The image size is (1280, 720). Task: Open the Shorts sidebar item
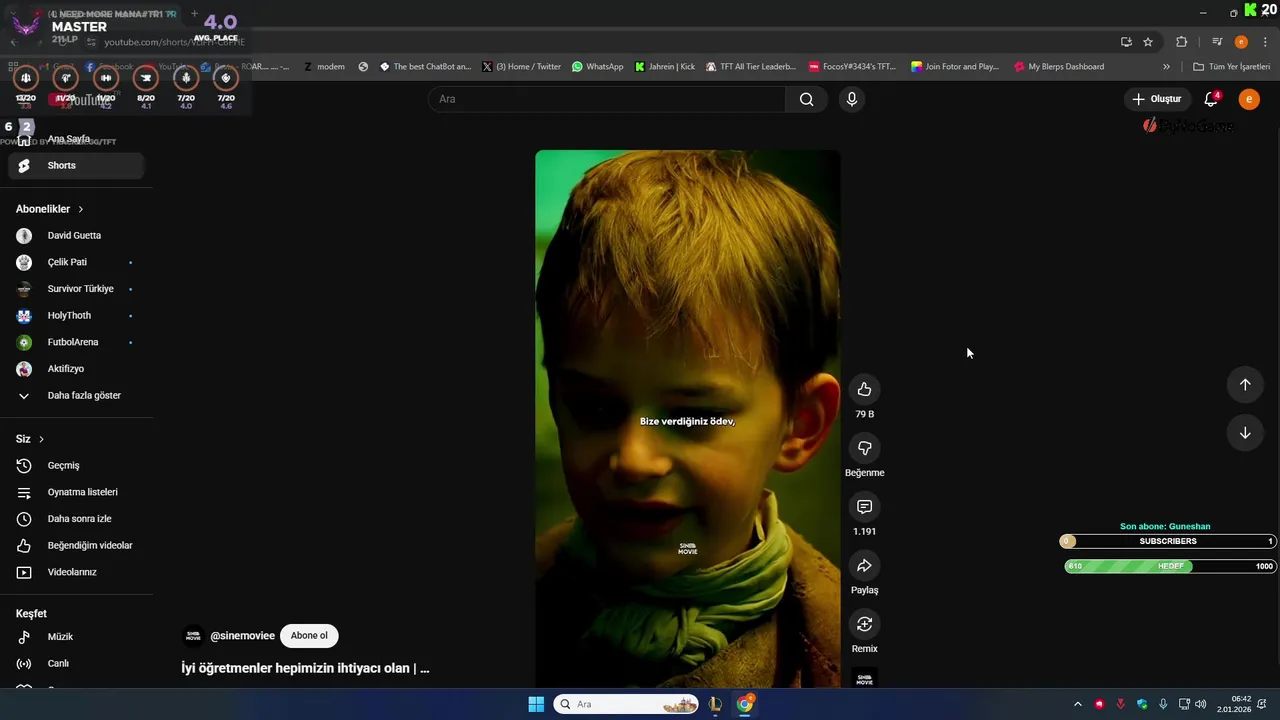coord(76,166)
